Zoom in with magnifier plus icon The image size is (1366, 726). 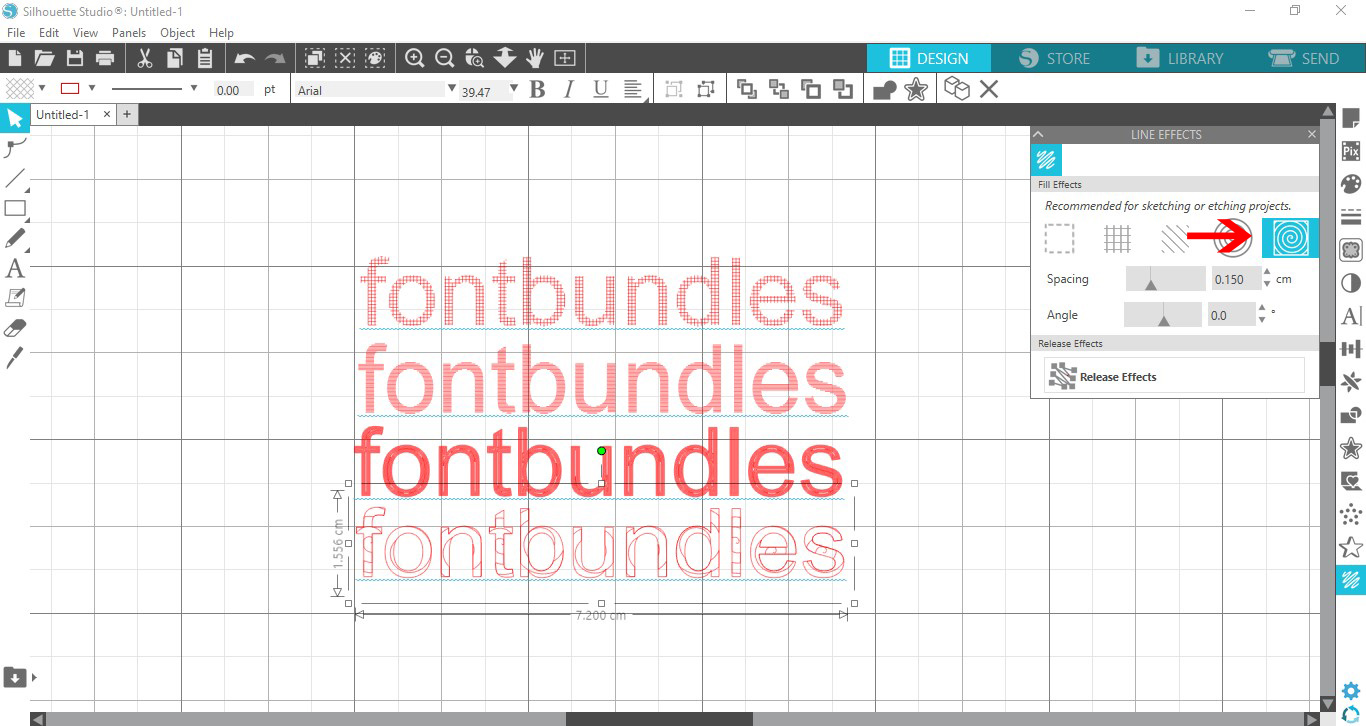(415, 58)
